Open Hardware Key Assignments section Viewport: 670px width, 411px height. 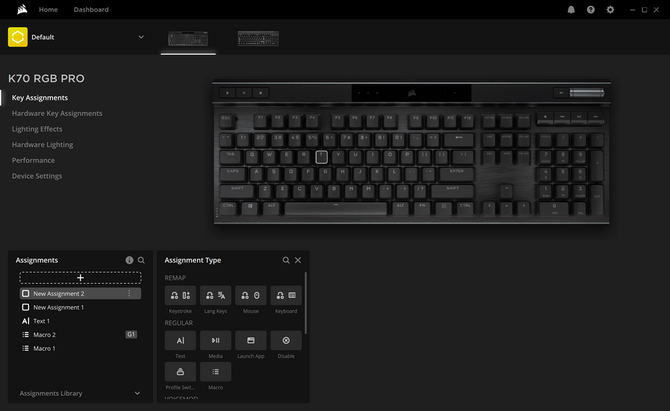click(x=57, y=113)
